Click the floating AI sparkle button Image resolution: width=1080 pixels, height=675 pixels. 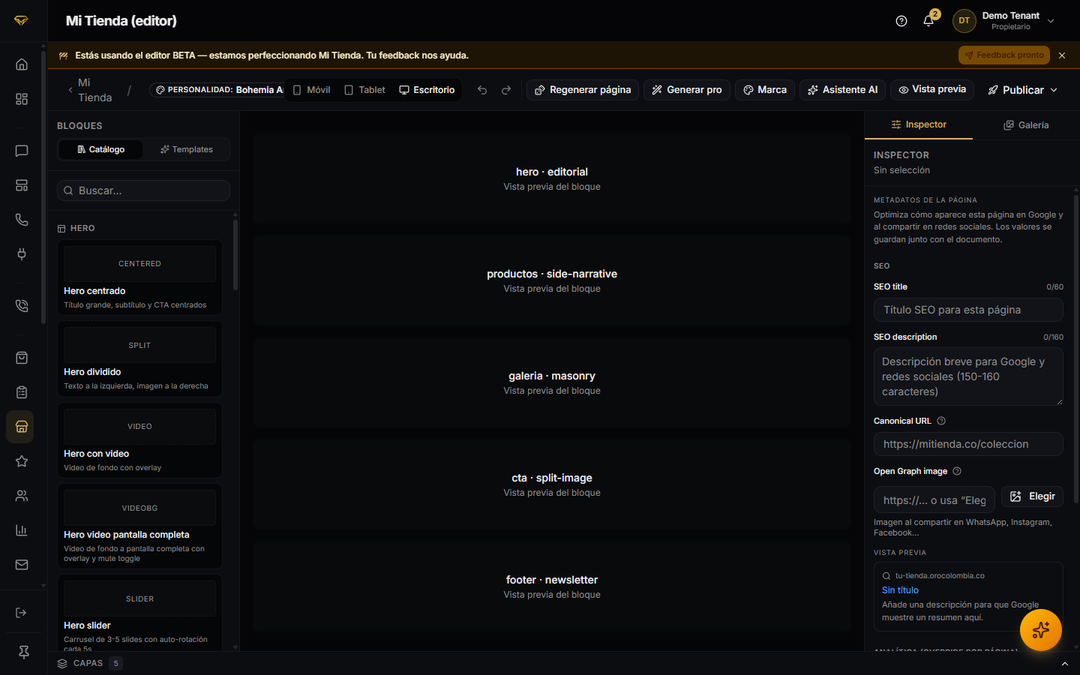coord(1040,630)
